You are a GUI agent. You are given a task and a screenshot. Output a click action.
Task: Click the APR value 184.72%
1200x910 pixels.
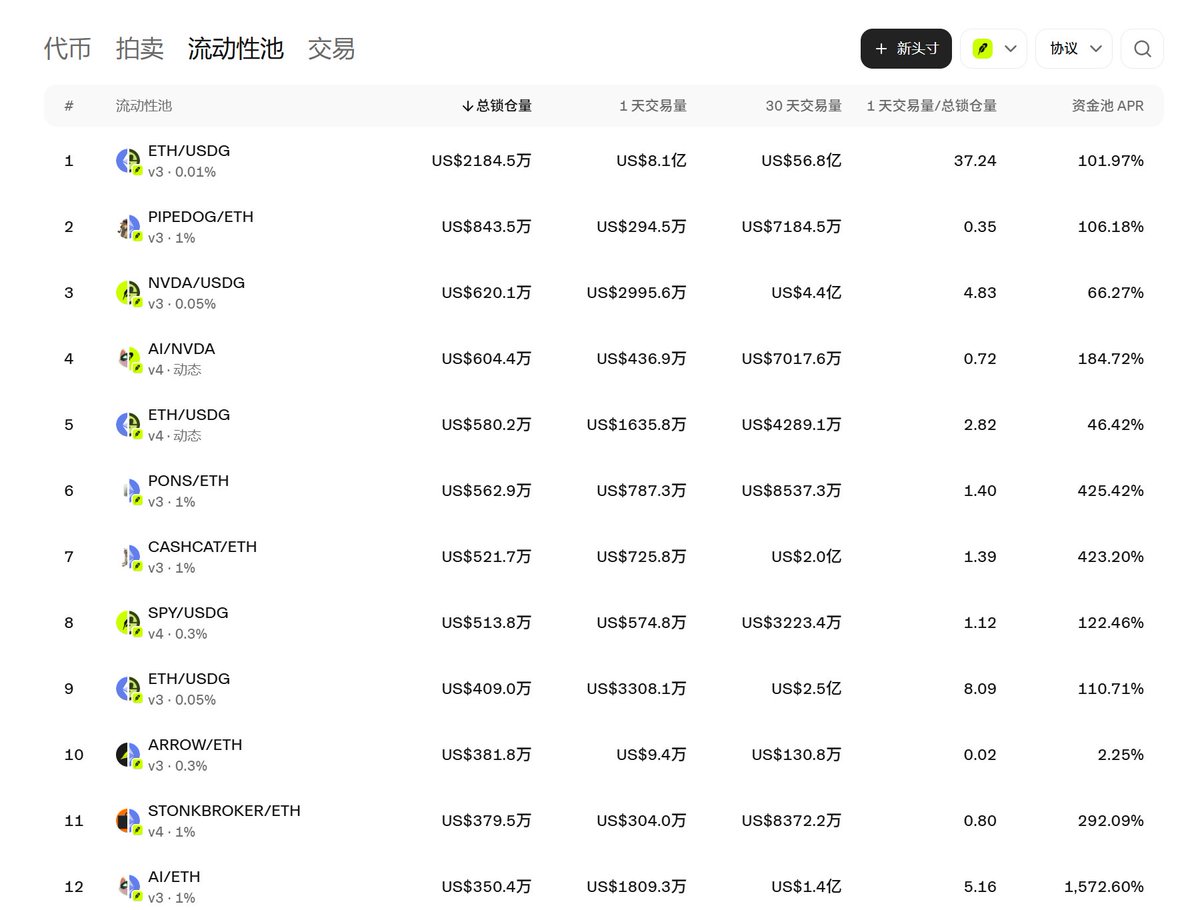[1111, 359]
